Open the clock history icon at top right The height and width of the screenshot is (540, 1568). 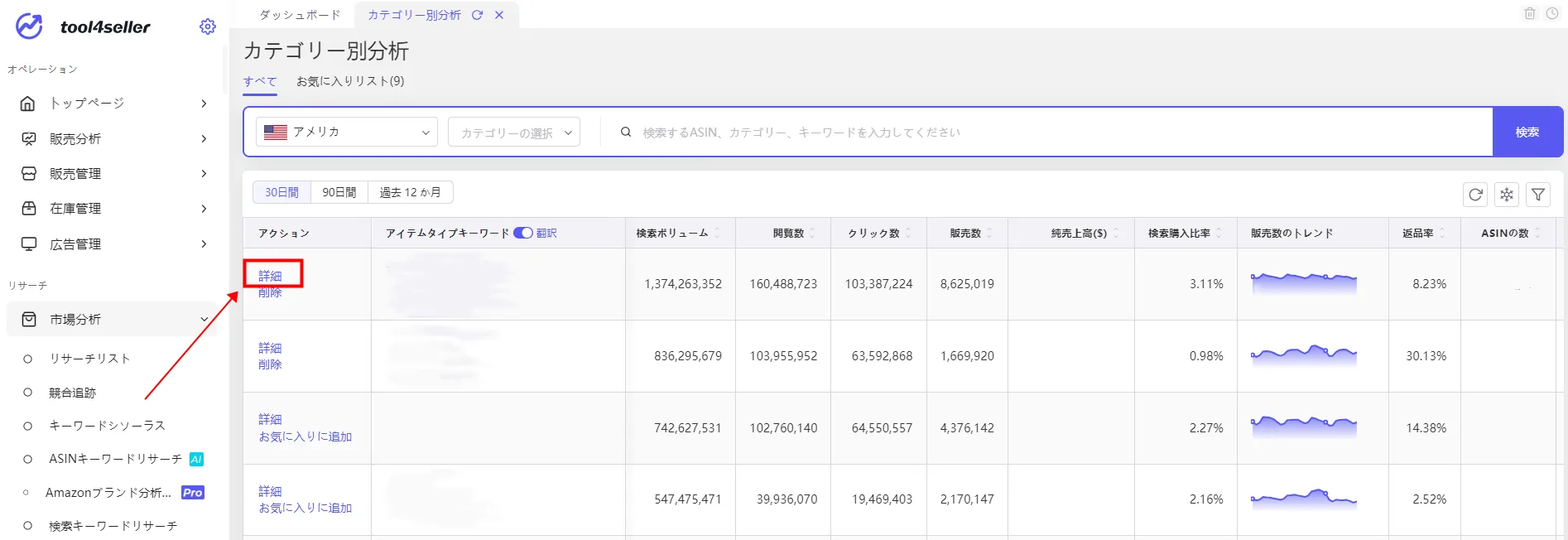1552,13
